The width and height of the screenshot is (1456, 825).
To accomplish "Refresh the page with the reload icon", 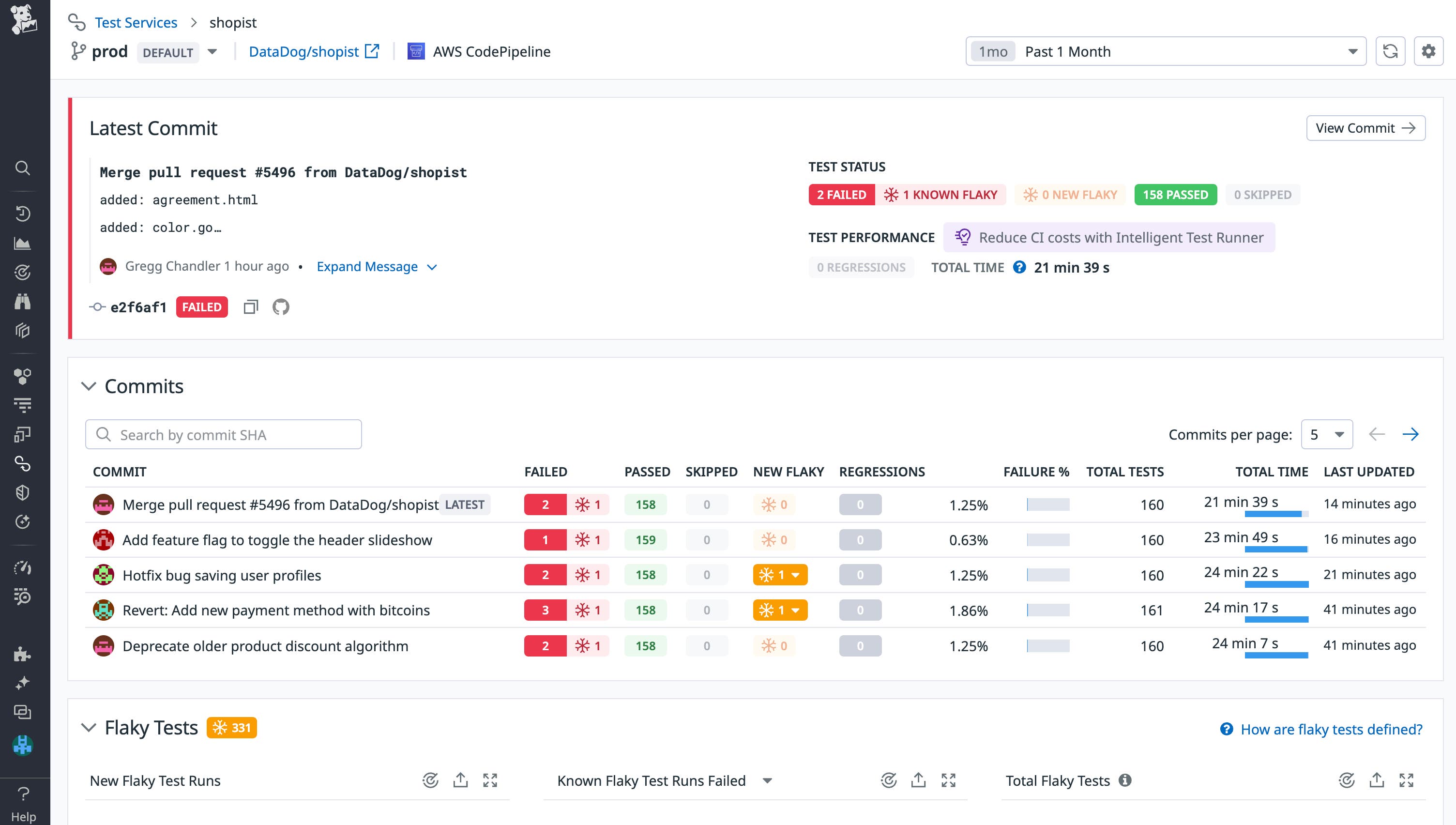I will click(1392, 51).
